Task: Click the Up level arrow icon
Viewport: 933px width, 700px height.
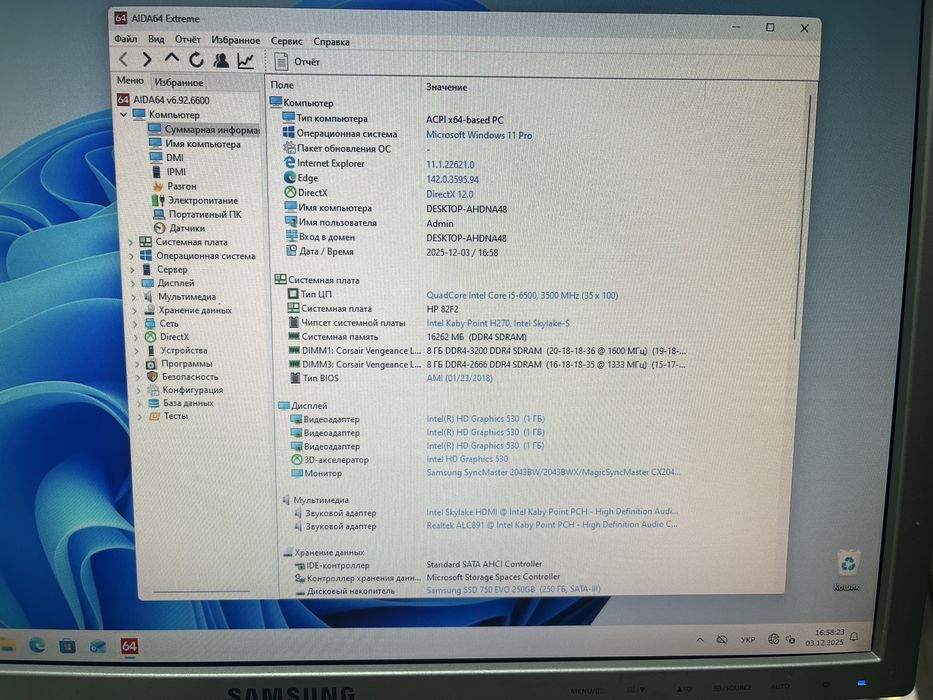Action: point(171,58)
